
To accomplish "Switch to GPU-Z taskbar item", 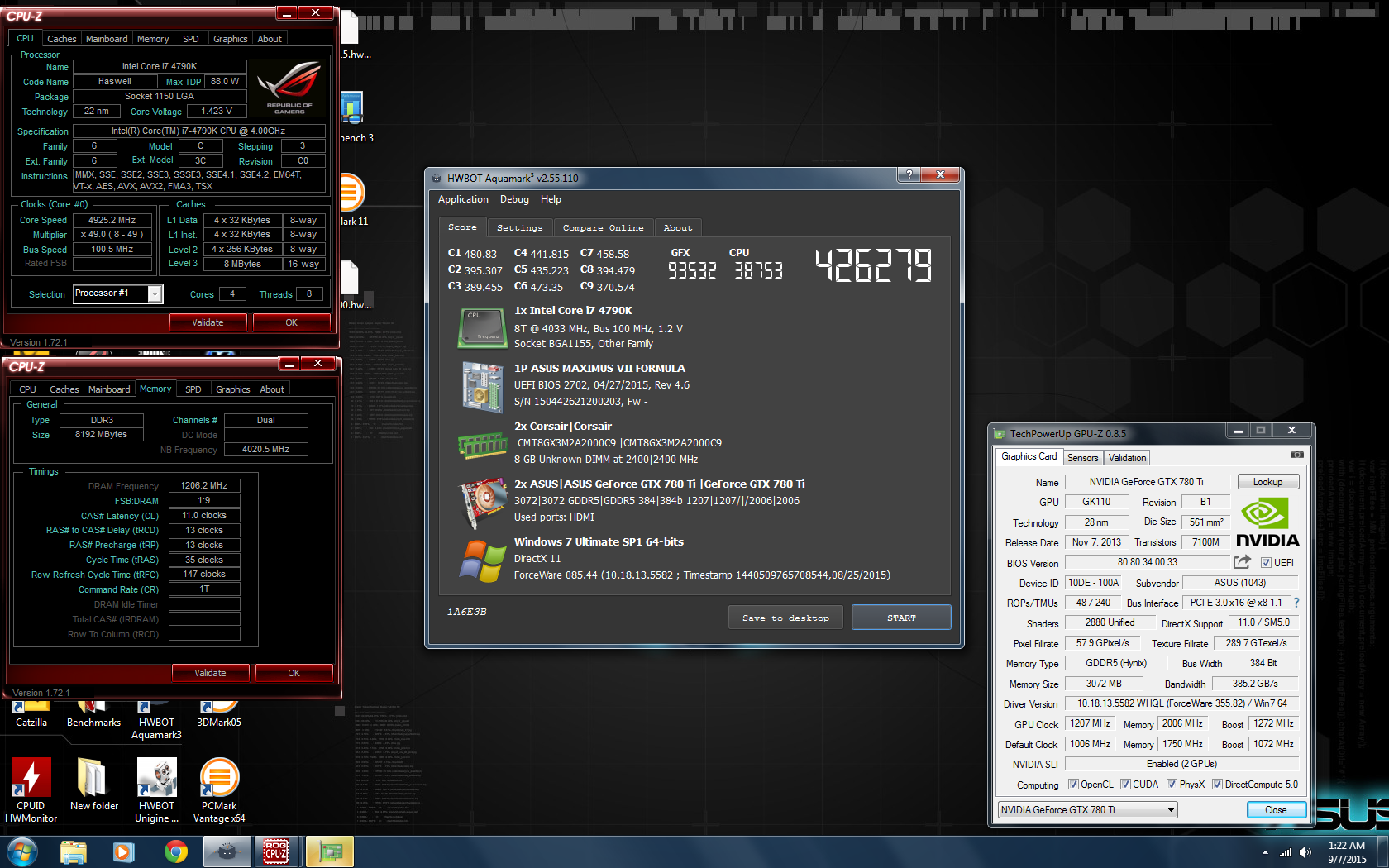I will (x=329, y=851).
